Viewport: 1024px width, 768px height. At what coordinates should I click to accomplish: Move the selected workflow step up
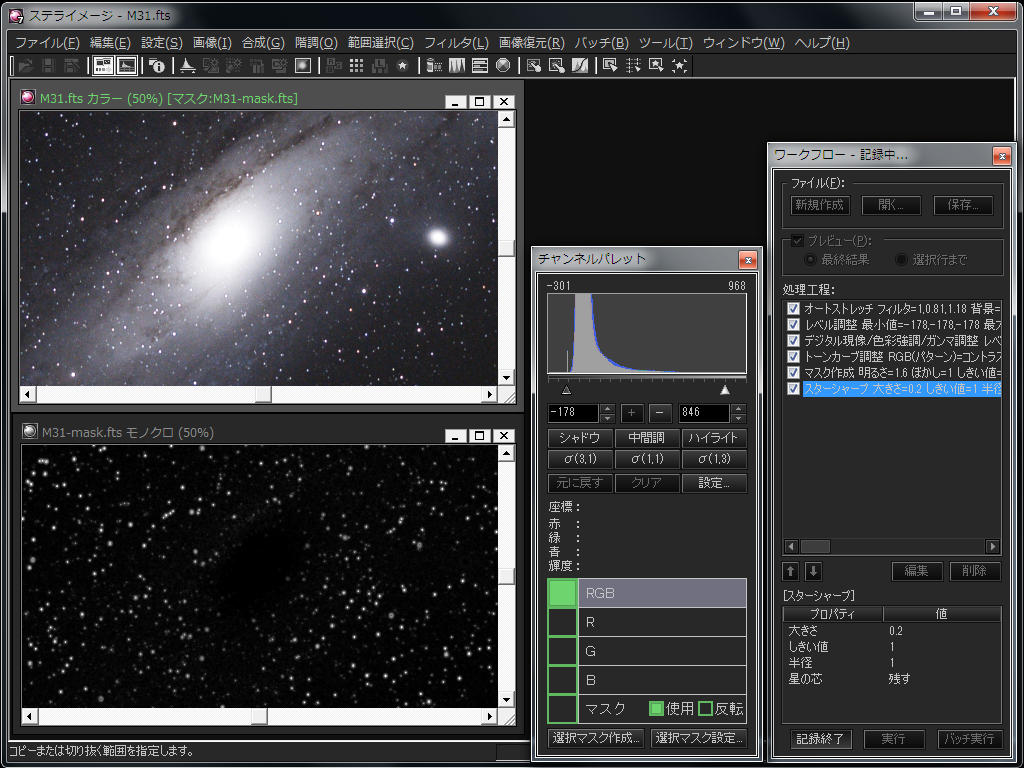(790, 571)
